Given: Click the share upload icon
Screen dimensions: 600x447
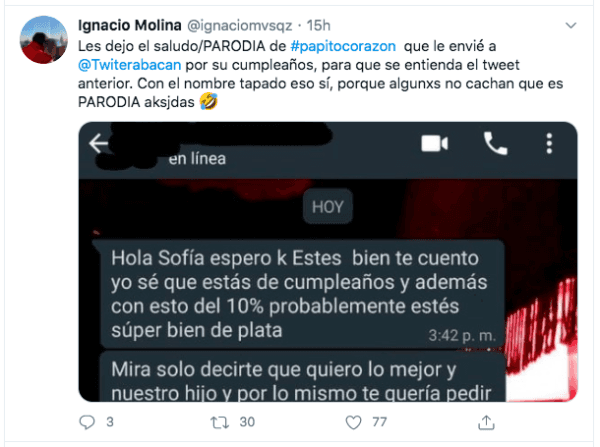Looking at the screenshot, I should (x=486, y=423).
